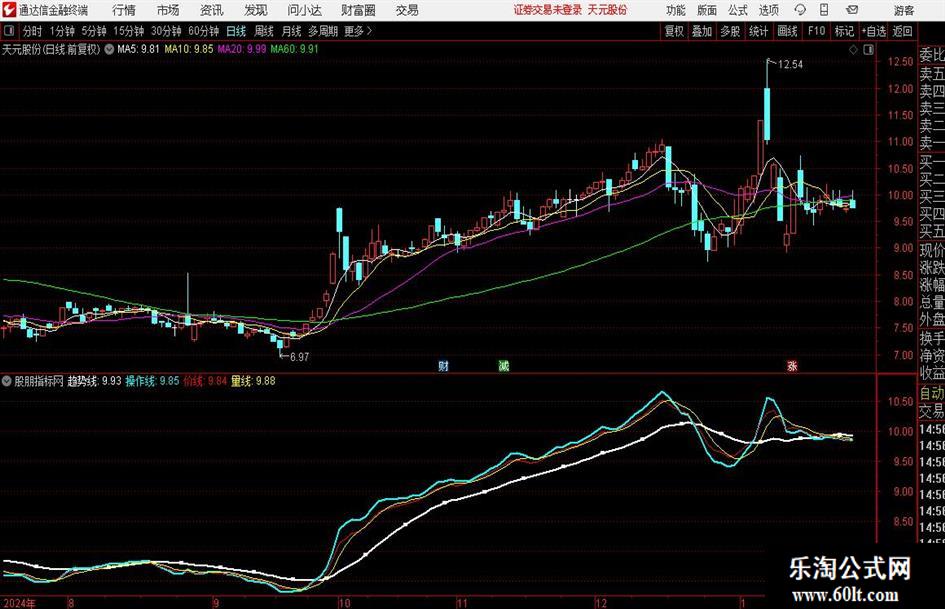Click the green 减 event marker
This screenshot has height=609, width=945.
(x=504, y=366)
